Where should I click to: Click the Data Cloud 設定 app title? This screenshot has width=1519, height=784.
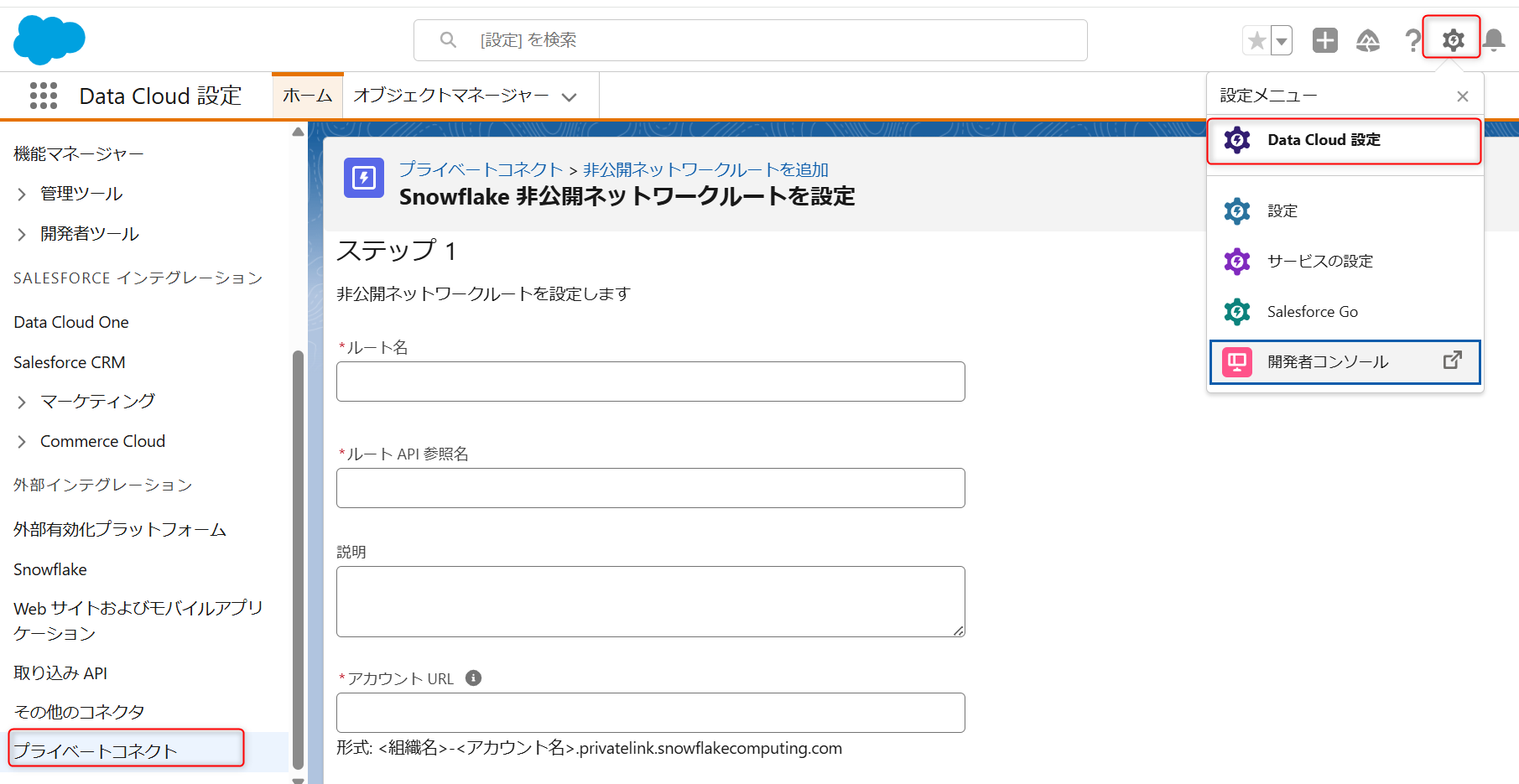point(160,96)
